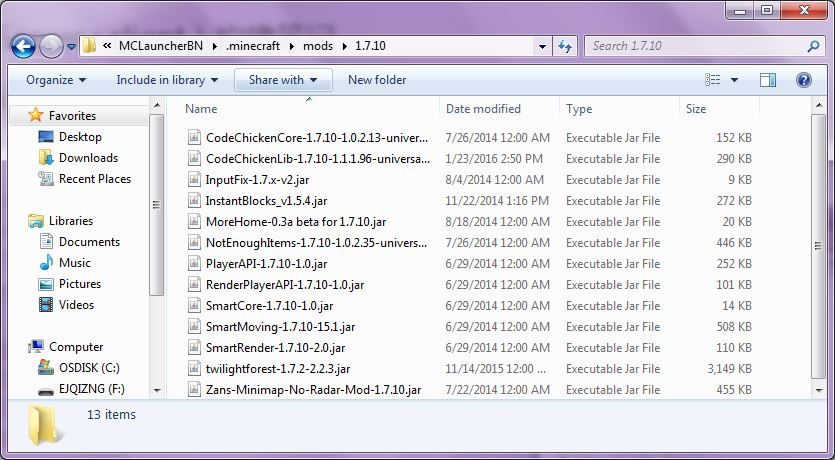Select the CodeChickenLib jar file icon
Viewport: 835px width, 460px height.
[194, 159]
